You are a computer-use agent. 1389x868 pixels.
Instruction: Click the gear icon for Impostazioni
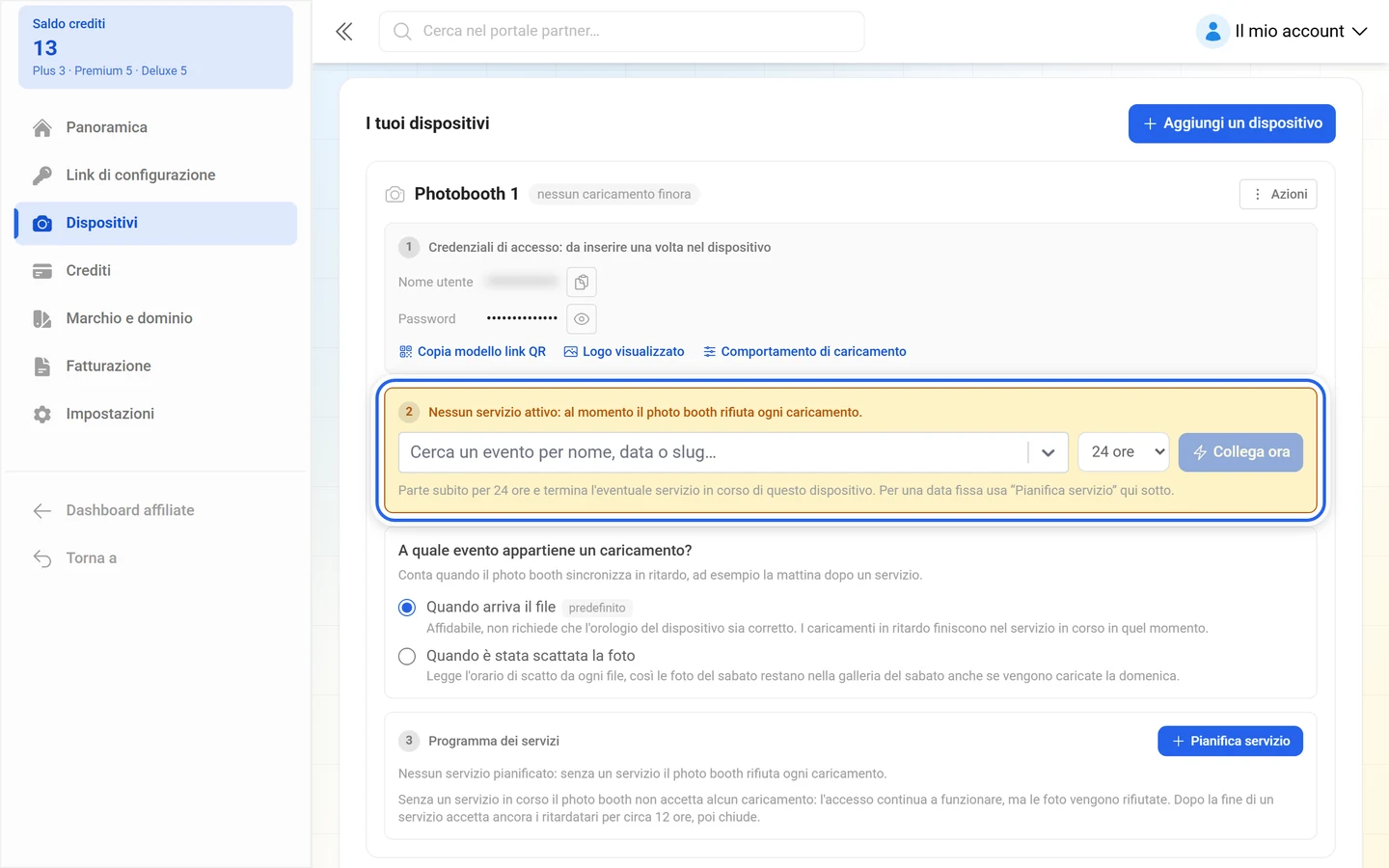point(42,414)
